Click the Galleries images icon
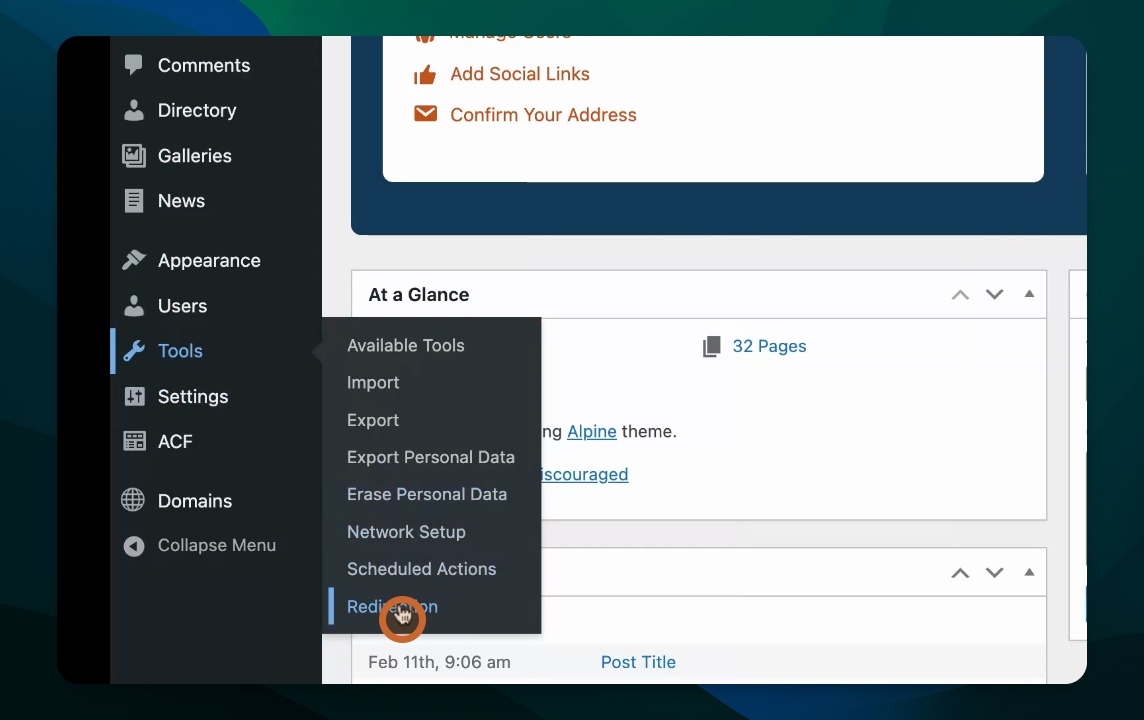This screenshot has height=720, width=1144. [x=134, y=155]
